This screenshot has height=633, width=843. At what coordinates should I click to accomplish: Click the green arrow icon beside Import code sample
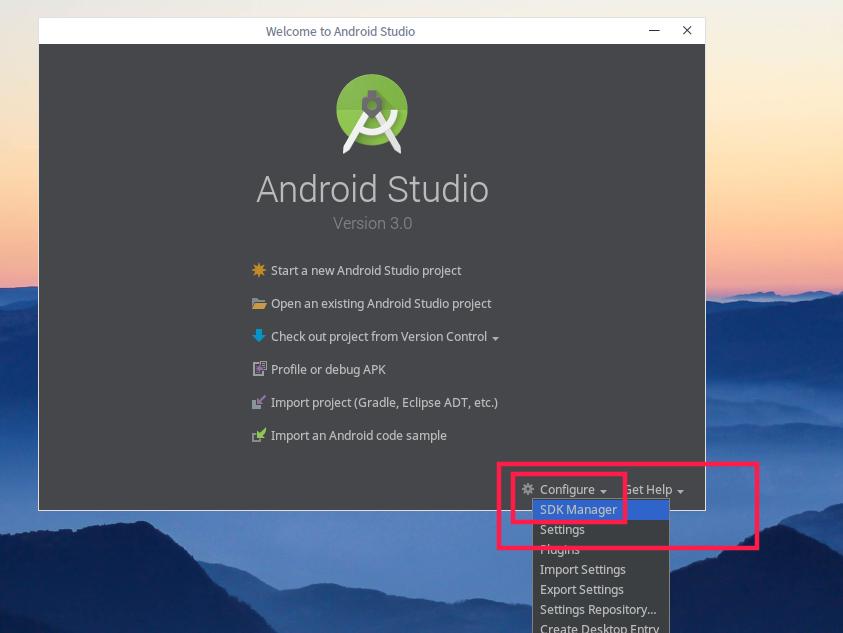tap(259, 435)
